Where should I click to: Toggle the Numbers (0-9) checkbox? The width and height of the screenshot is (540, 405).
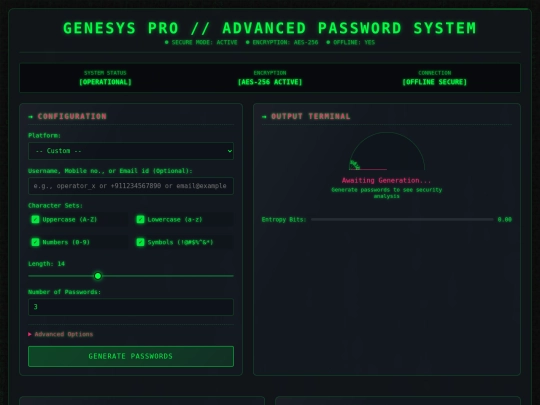(35, 242)
